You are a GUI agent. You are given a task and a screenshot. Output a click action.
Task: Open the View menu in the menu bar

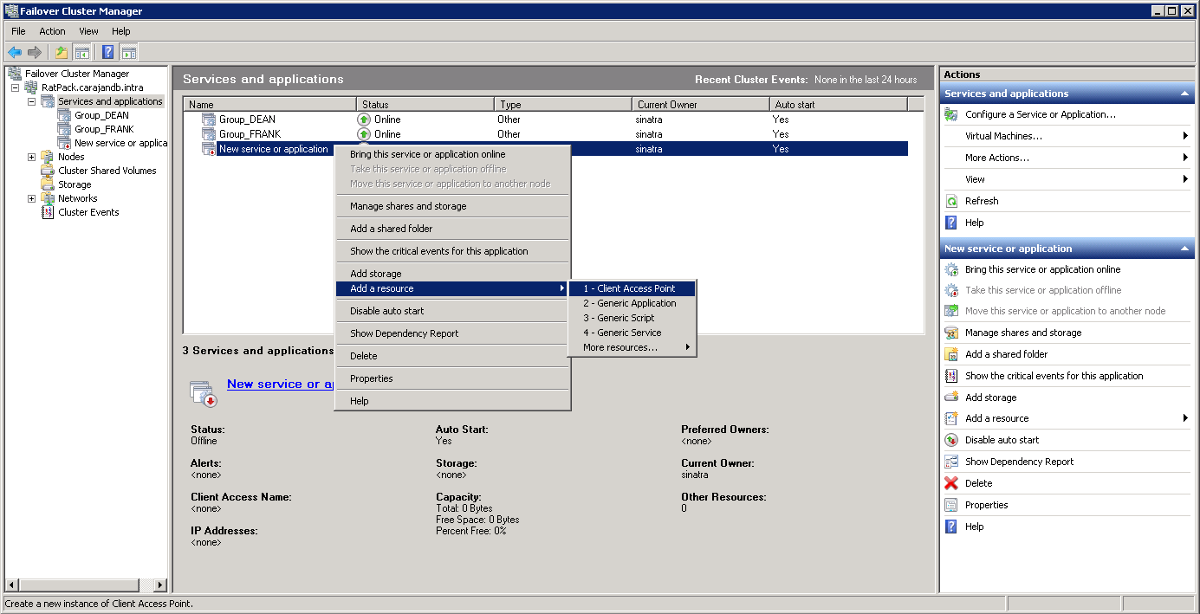coord(89,32)
